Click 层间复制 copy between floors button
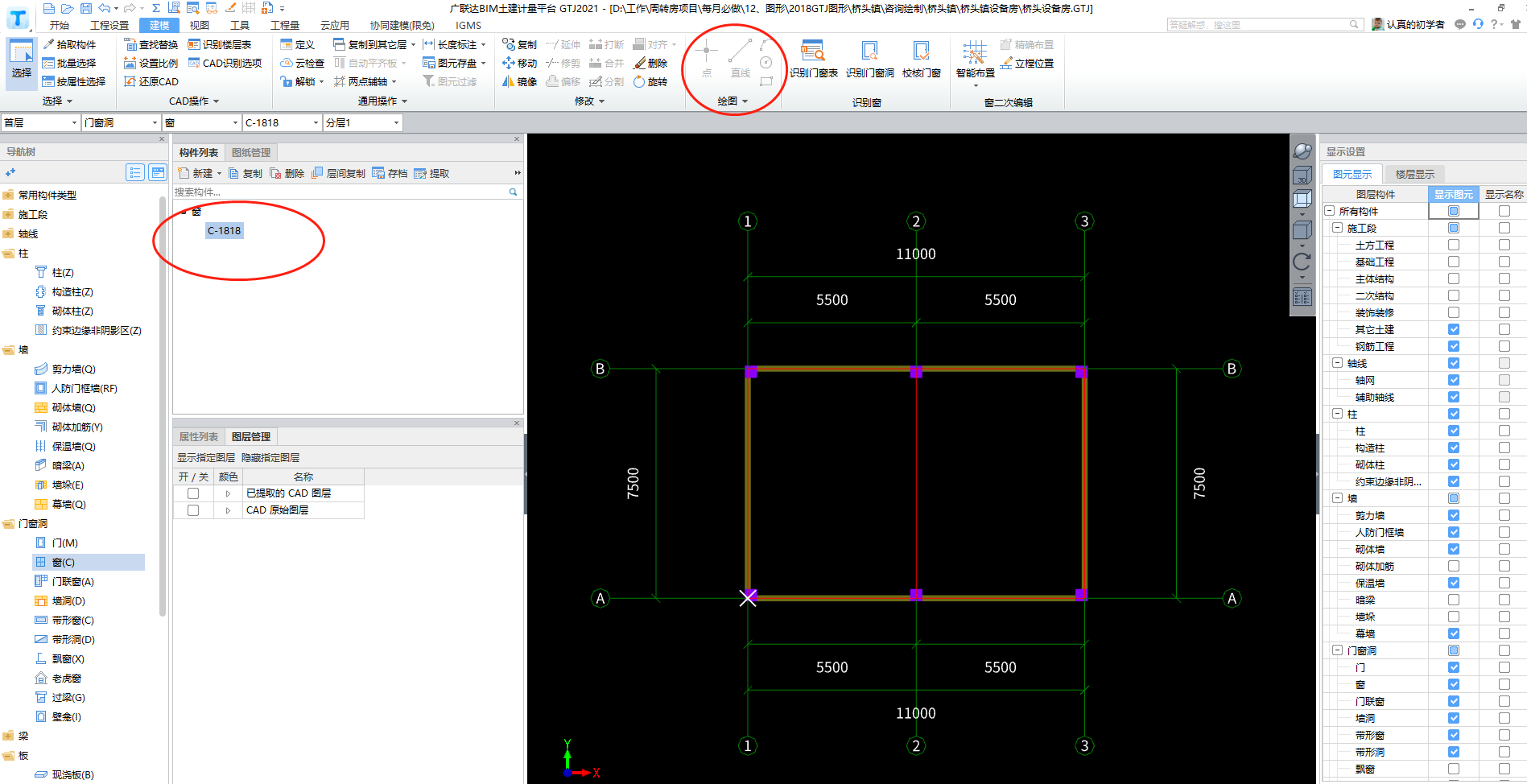1527x784 pixels. 339,173
